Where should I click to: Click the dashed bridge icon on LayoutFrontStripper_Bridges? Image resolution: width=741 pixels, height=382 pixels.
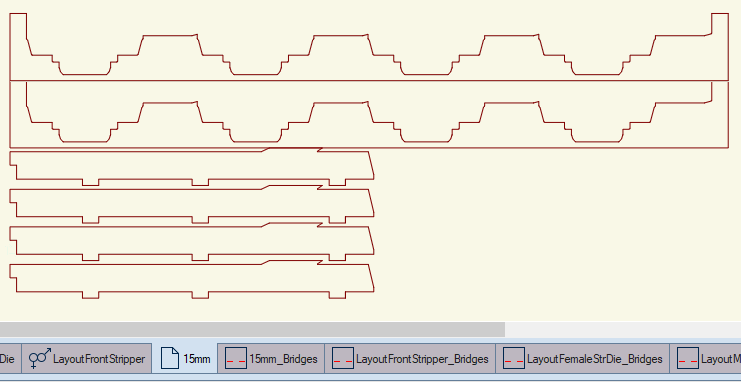(x=343, y=358)
